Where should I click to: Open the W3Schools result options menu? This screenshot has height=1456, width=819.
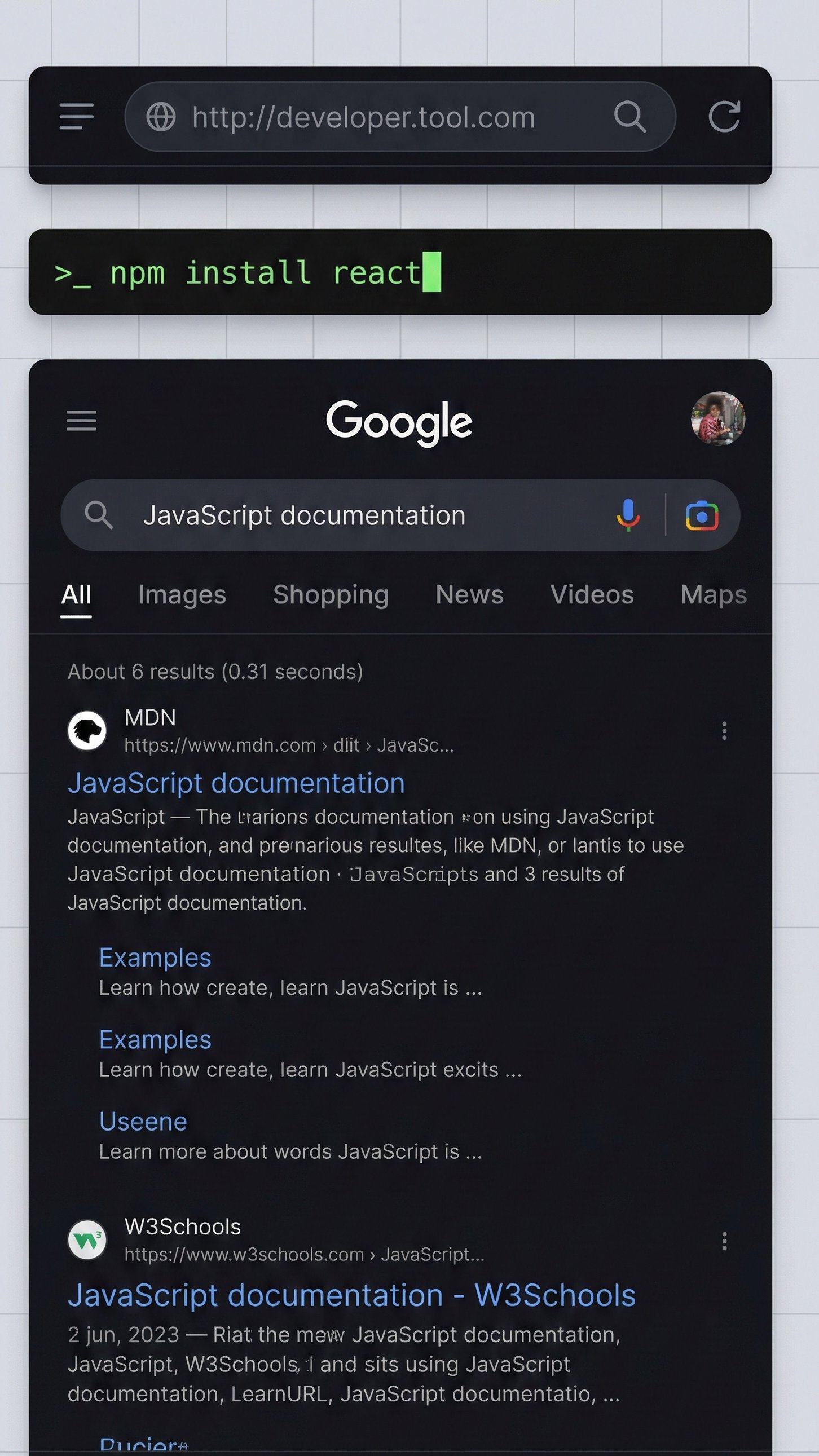click(x=724, y=1241)
